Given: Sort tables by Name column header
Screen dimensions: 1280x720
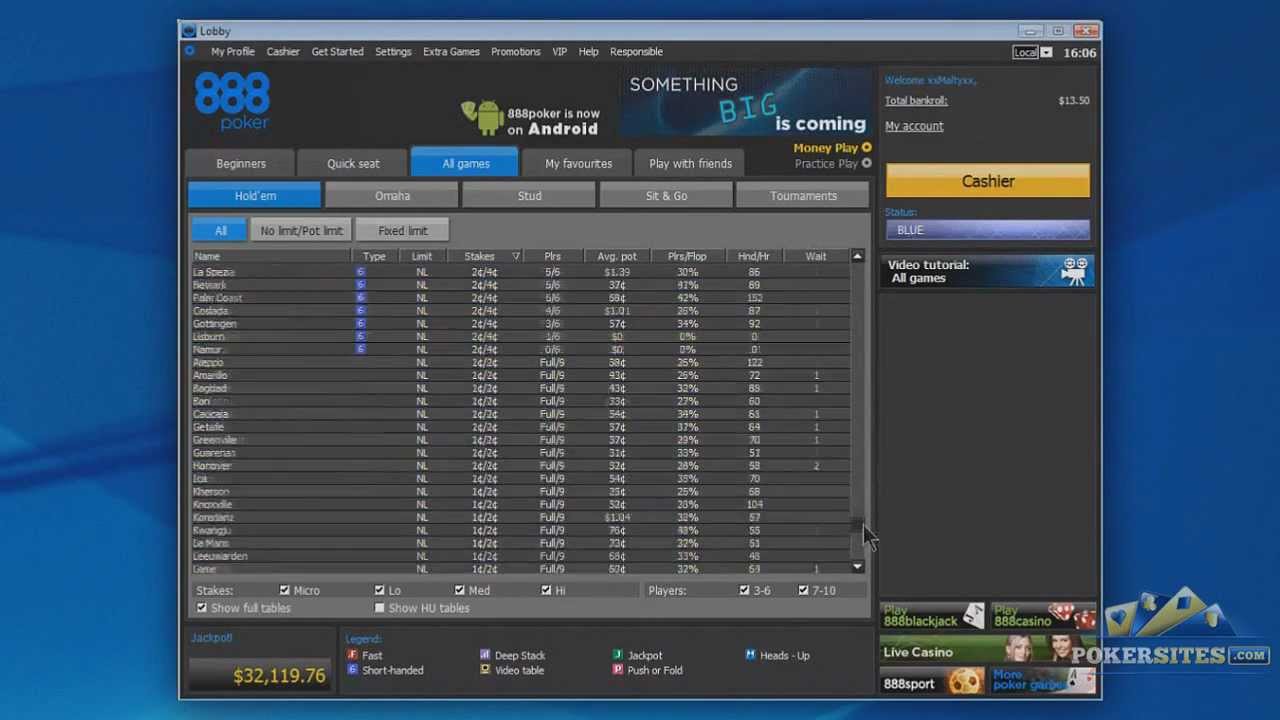Looking at the screenshot, I should click(x=271, y=257).
